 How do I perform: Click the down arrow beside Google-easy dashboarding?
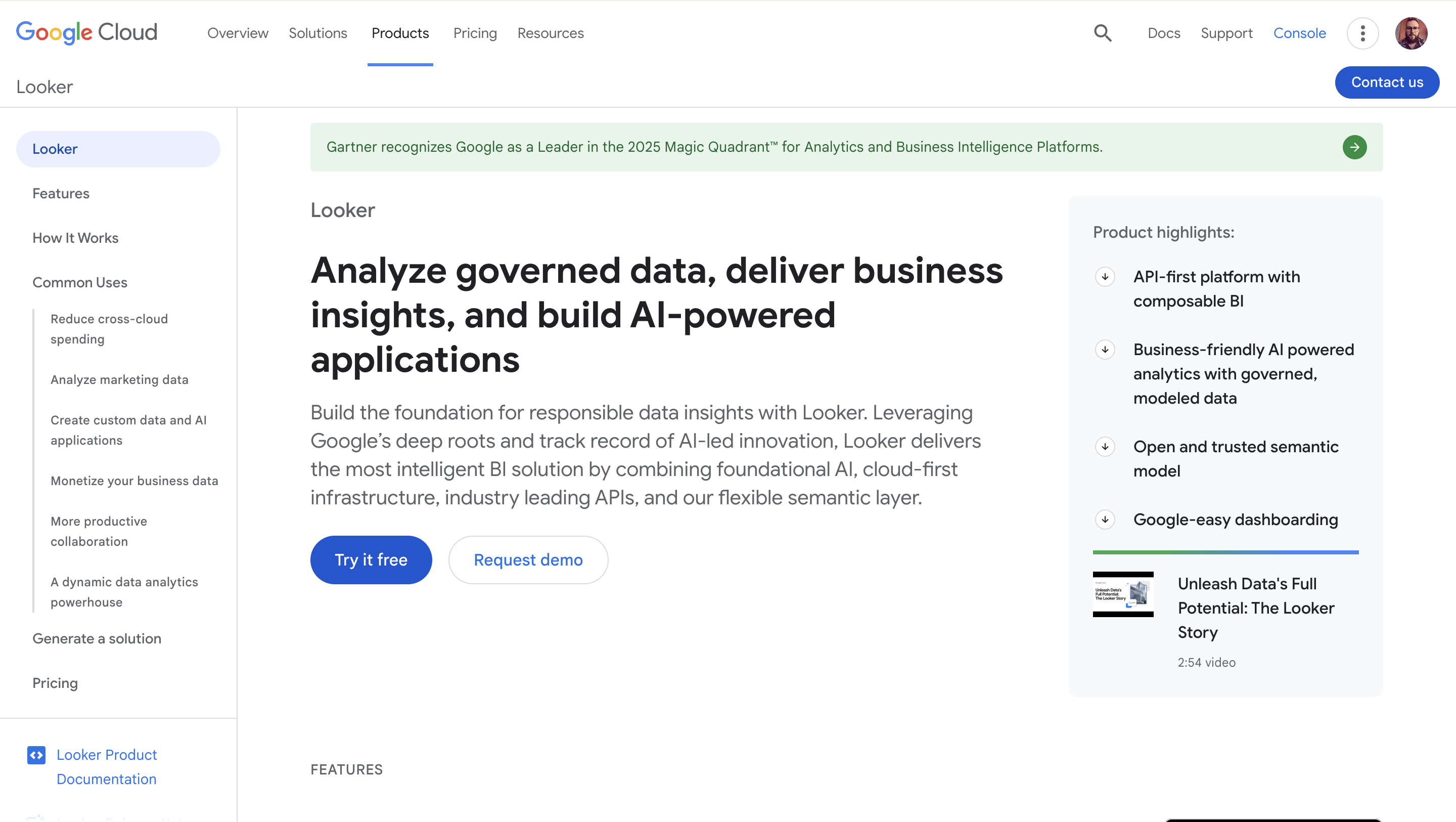1105,520
